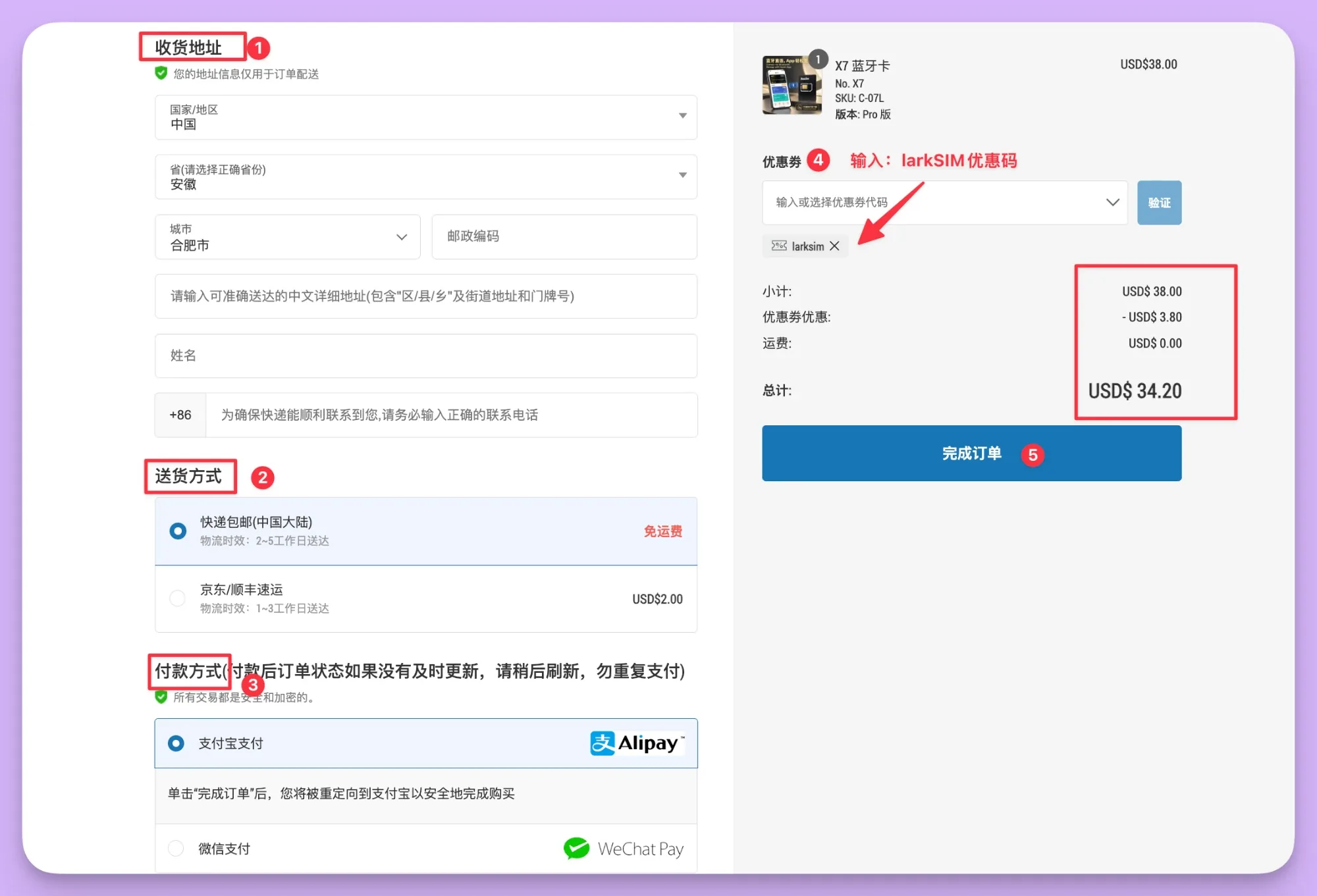
Task: Click the 完成订单 button
Action: (971, 454)
